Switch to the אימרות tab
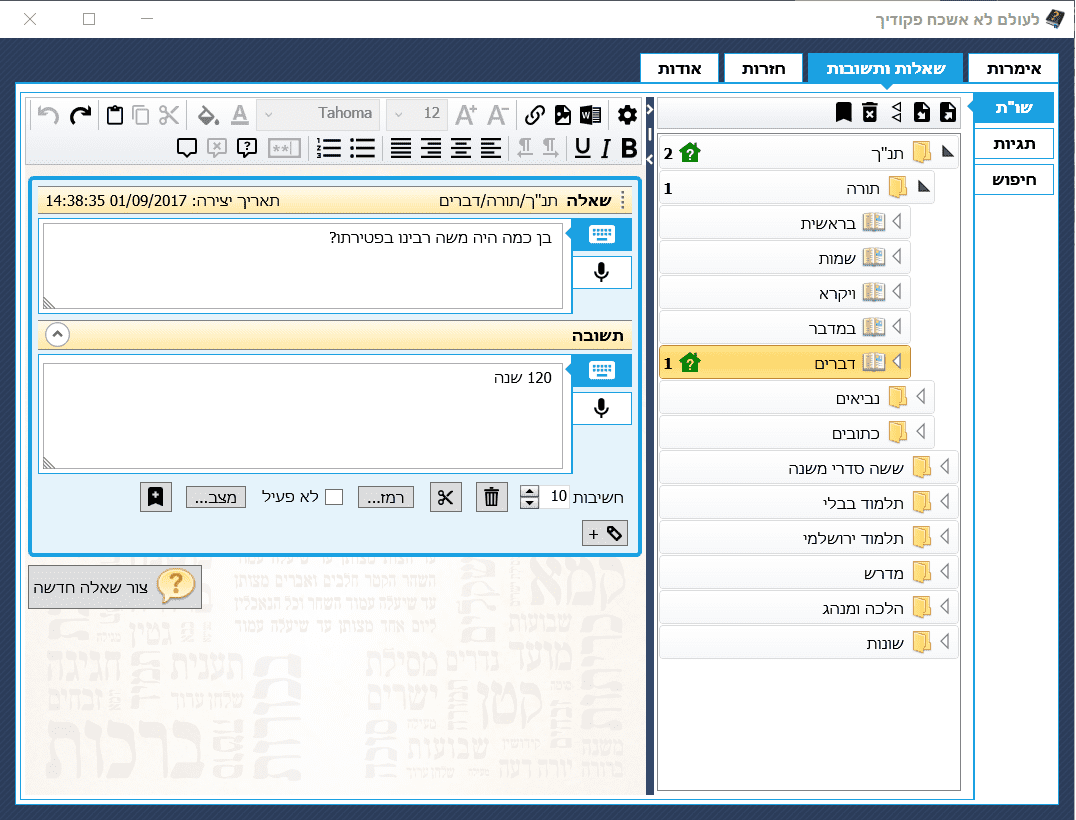The width and height of the screenshot is (1076, 820). [1013, 69]
